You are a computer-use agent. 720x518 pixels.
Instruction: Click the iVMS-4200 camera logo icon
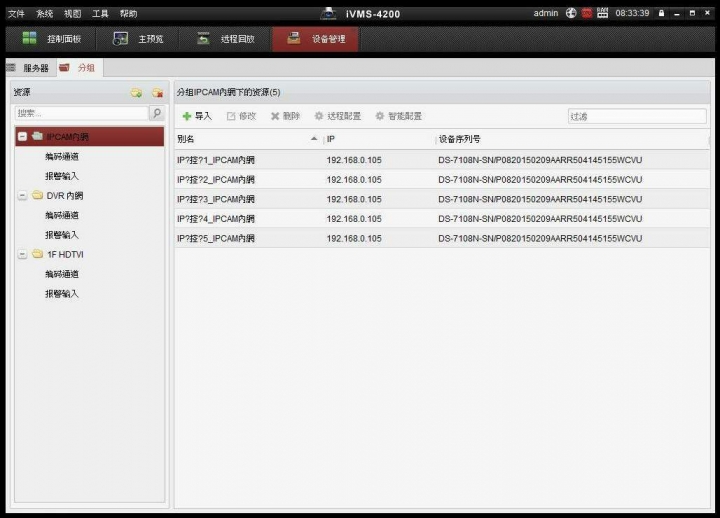328,14
